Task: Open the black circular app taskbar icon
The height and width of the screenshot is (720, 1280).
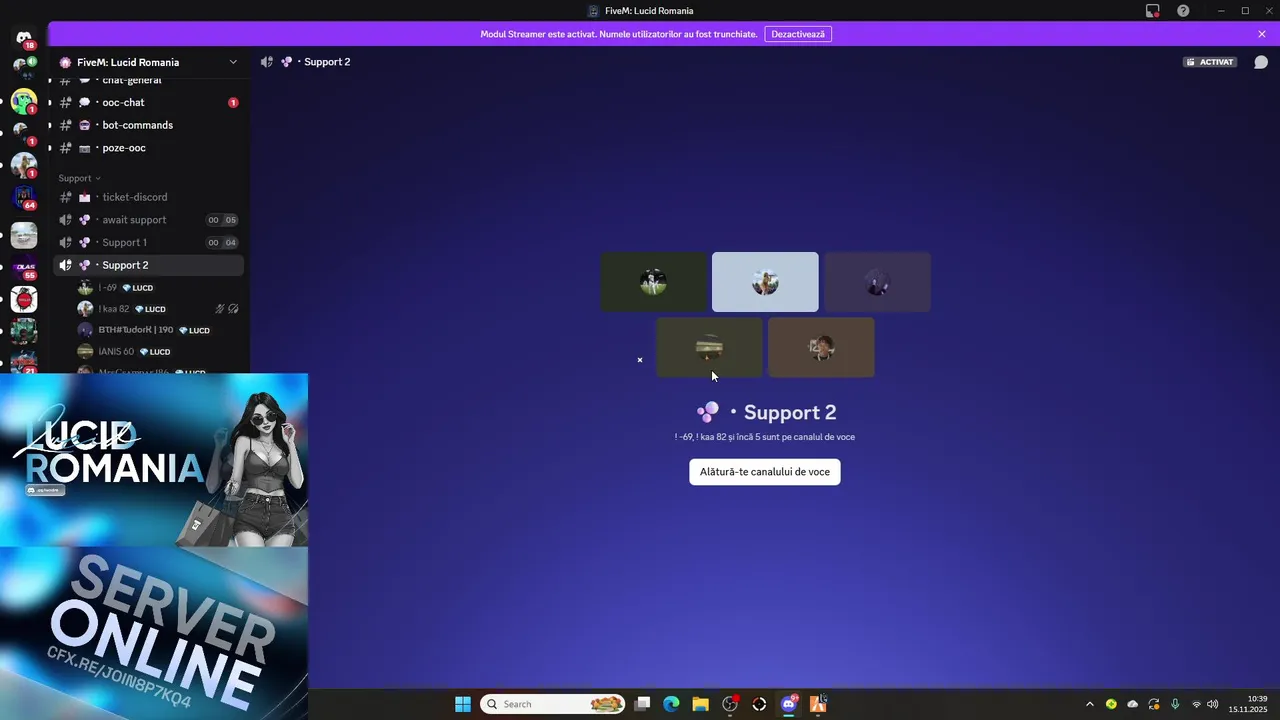Action: [x=759, y=704]
